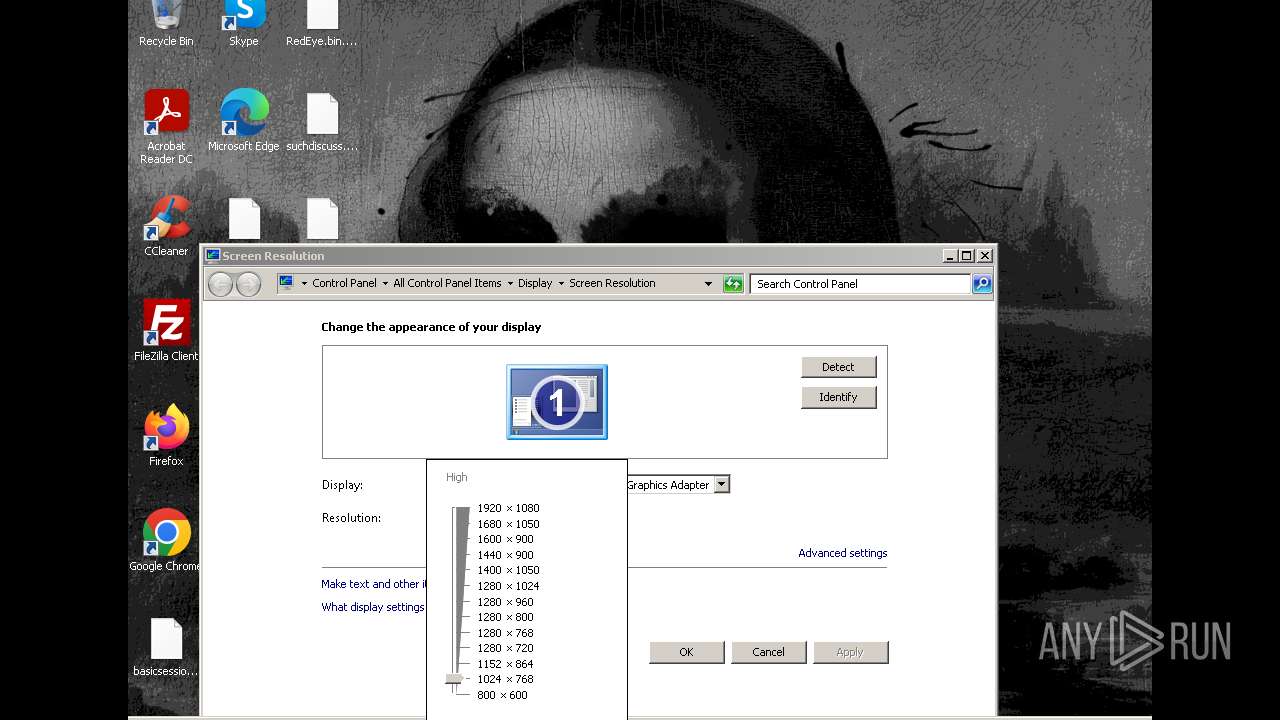Choose 1280 × 768 resolution
This screenshot has height=720, width=1280.
tap(505, 633)
